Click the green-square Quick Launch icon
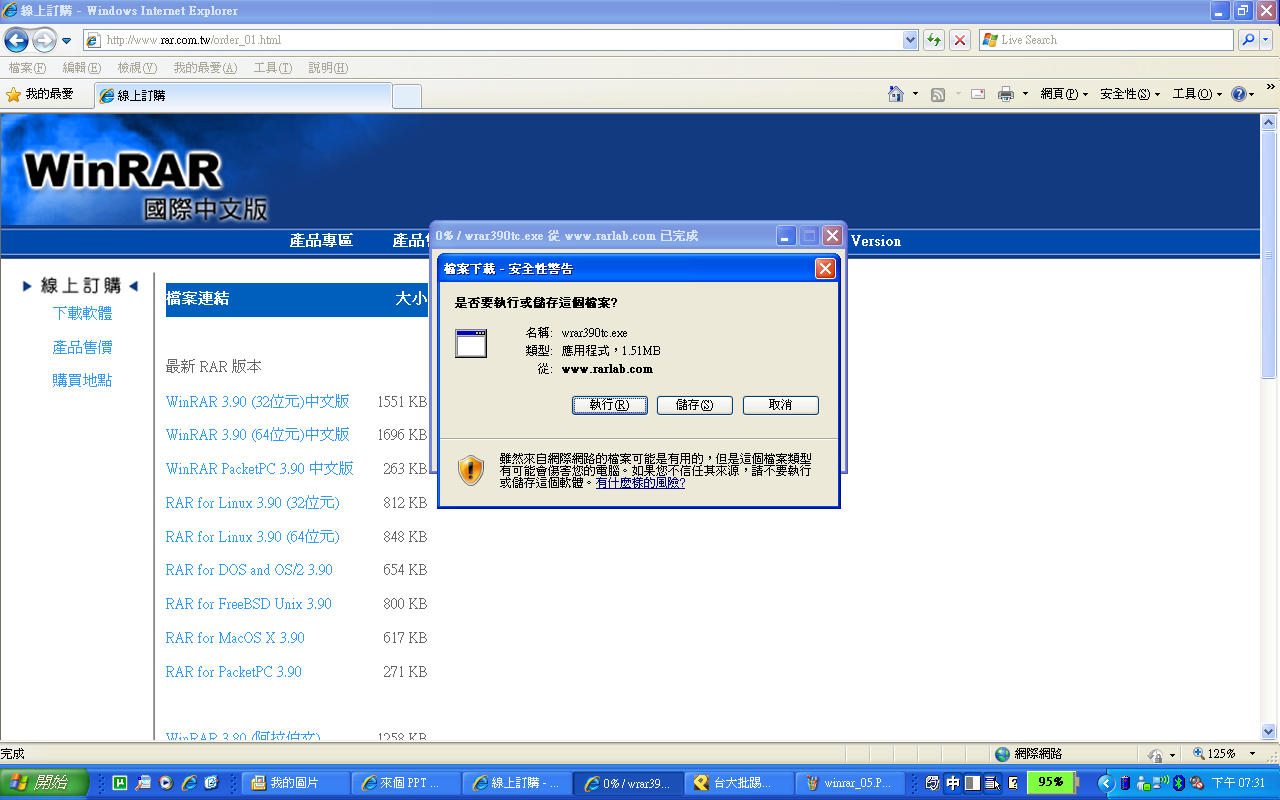This screenshot has width=1280, height=800. [120, 783]
